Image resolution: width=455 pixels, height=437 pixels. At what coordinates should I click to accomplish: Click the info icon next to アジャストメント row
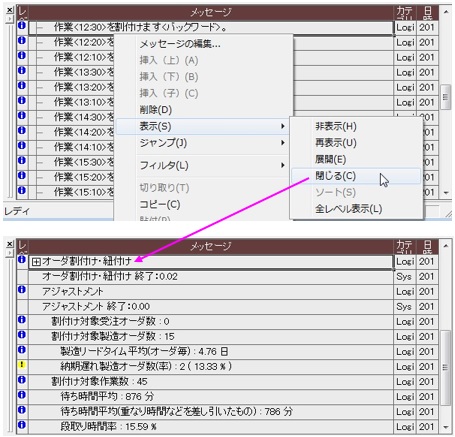pos(22,289)
